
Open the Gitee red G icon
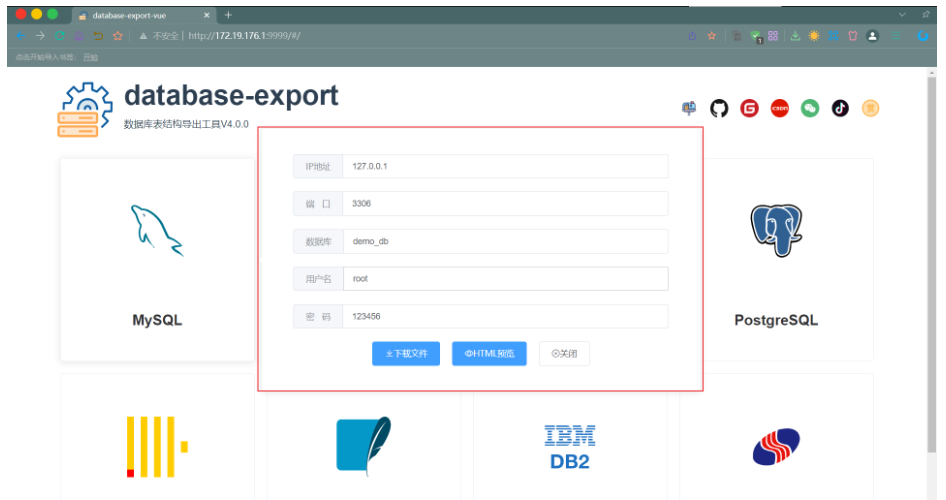coord(749,109)
